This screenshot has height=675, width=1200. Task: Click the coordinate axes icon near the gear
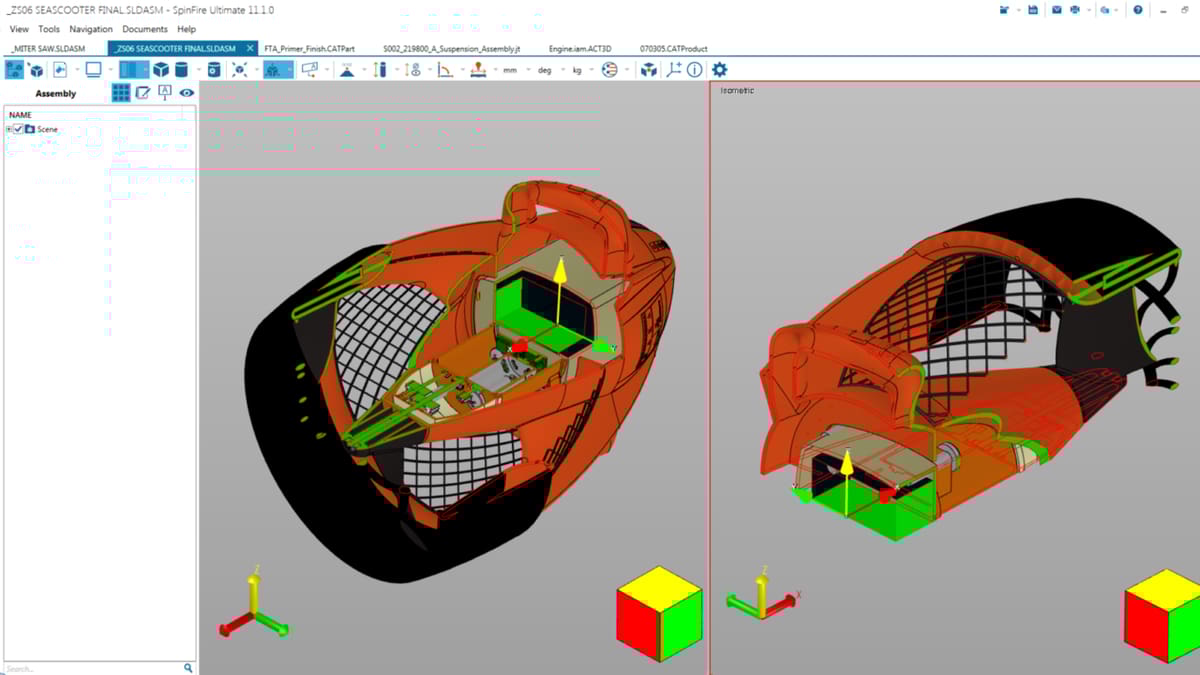(x=674, y=70)
